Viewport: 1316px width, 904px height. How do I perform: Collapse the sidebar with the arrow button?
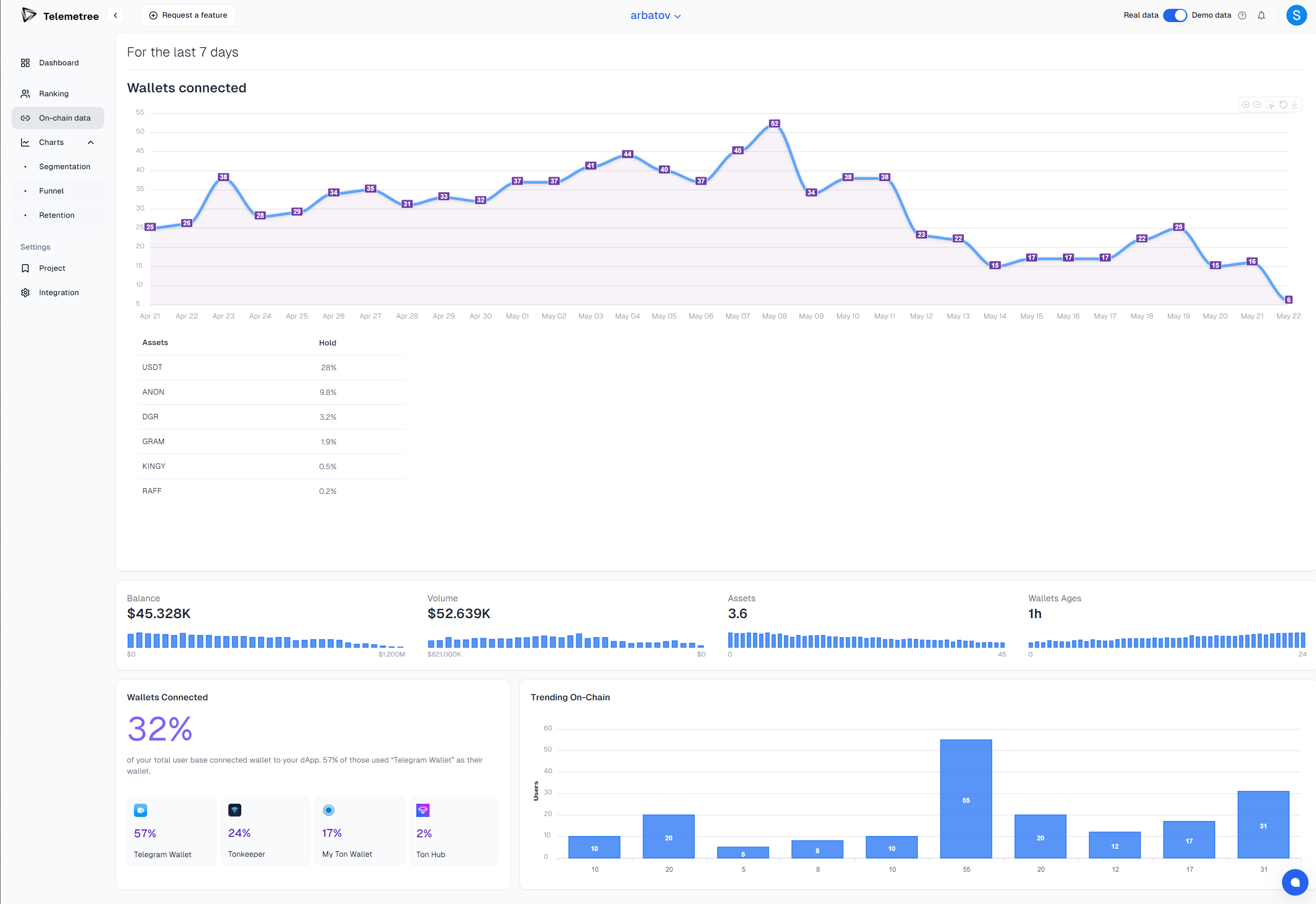click(115, 16)
